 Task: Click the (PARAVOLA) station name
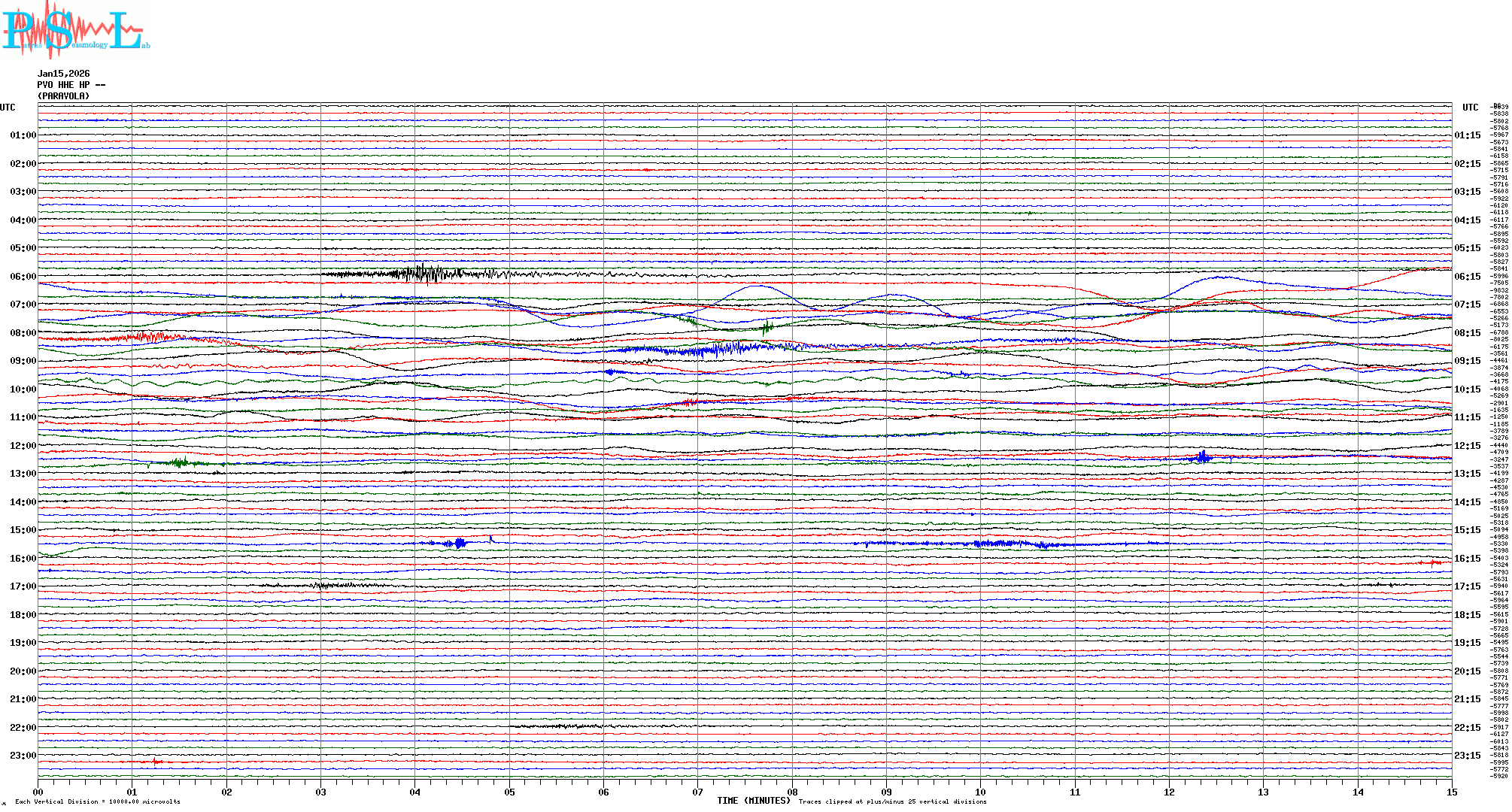pyautogui.click(x=64, y=96)
